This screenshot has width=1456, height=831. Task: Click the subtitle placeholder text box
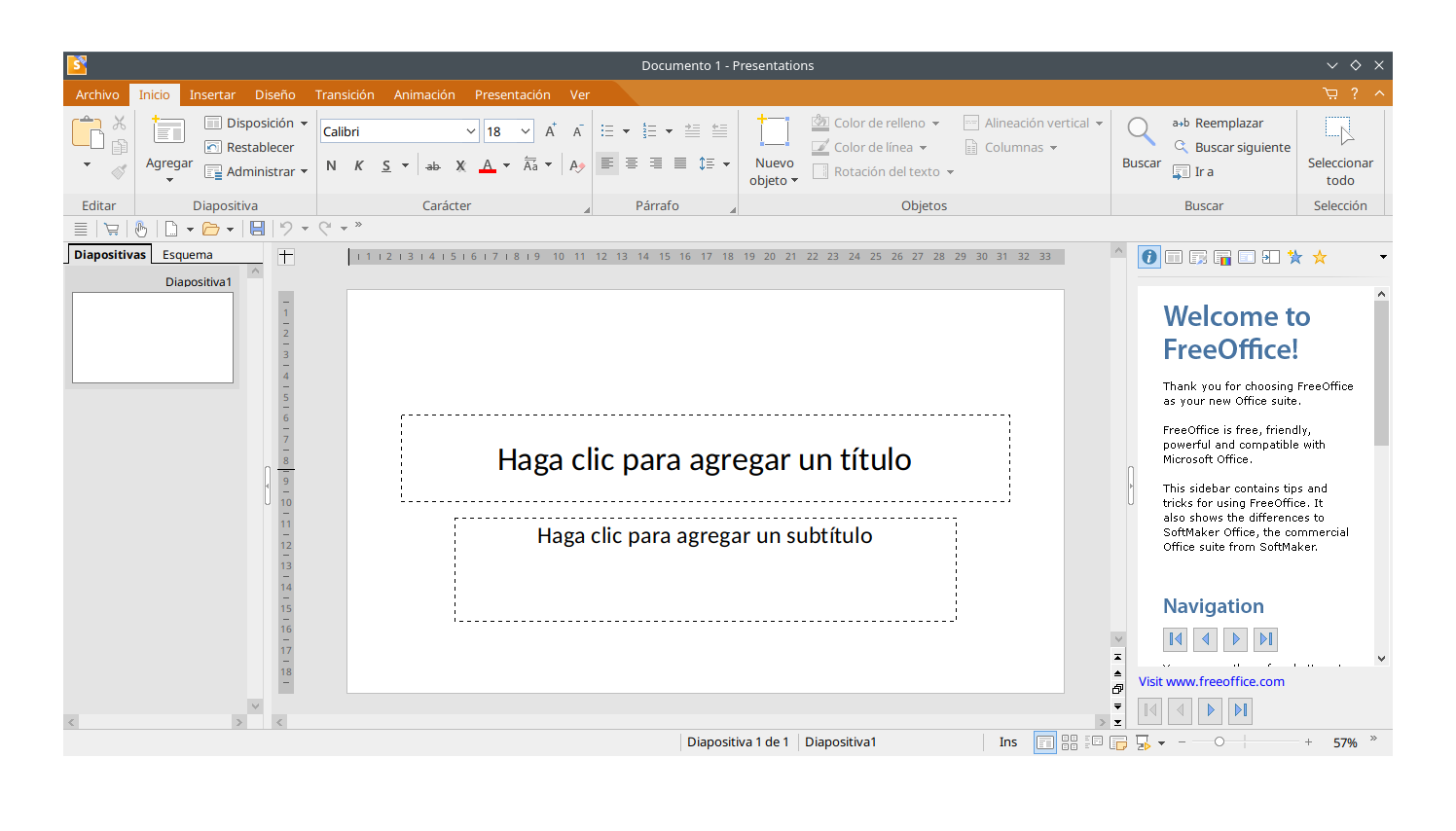[705, 569]
